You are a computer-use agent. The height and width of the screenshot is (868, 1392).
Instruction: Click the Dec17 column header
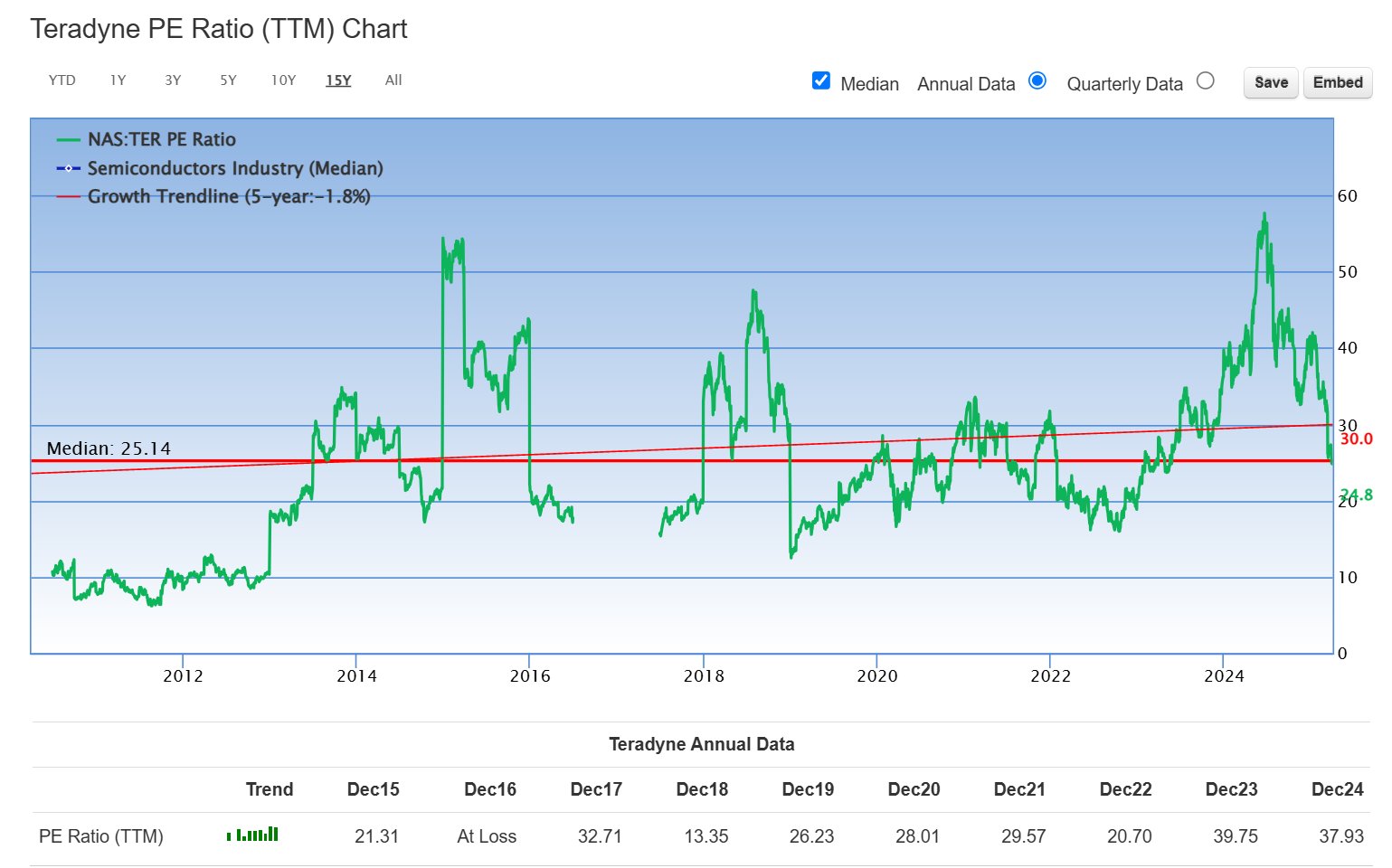596,789
